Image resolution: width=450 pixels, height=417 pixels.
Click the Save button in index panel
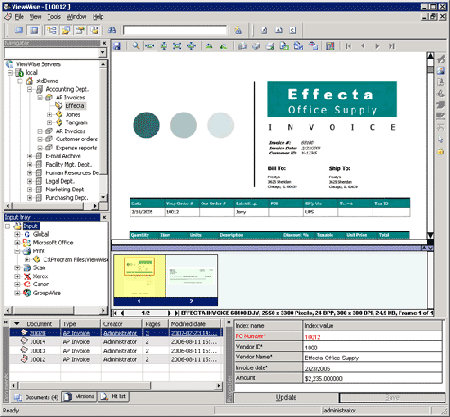pyautogui.click(x=392, y=397)
